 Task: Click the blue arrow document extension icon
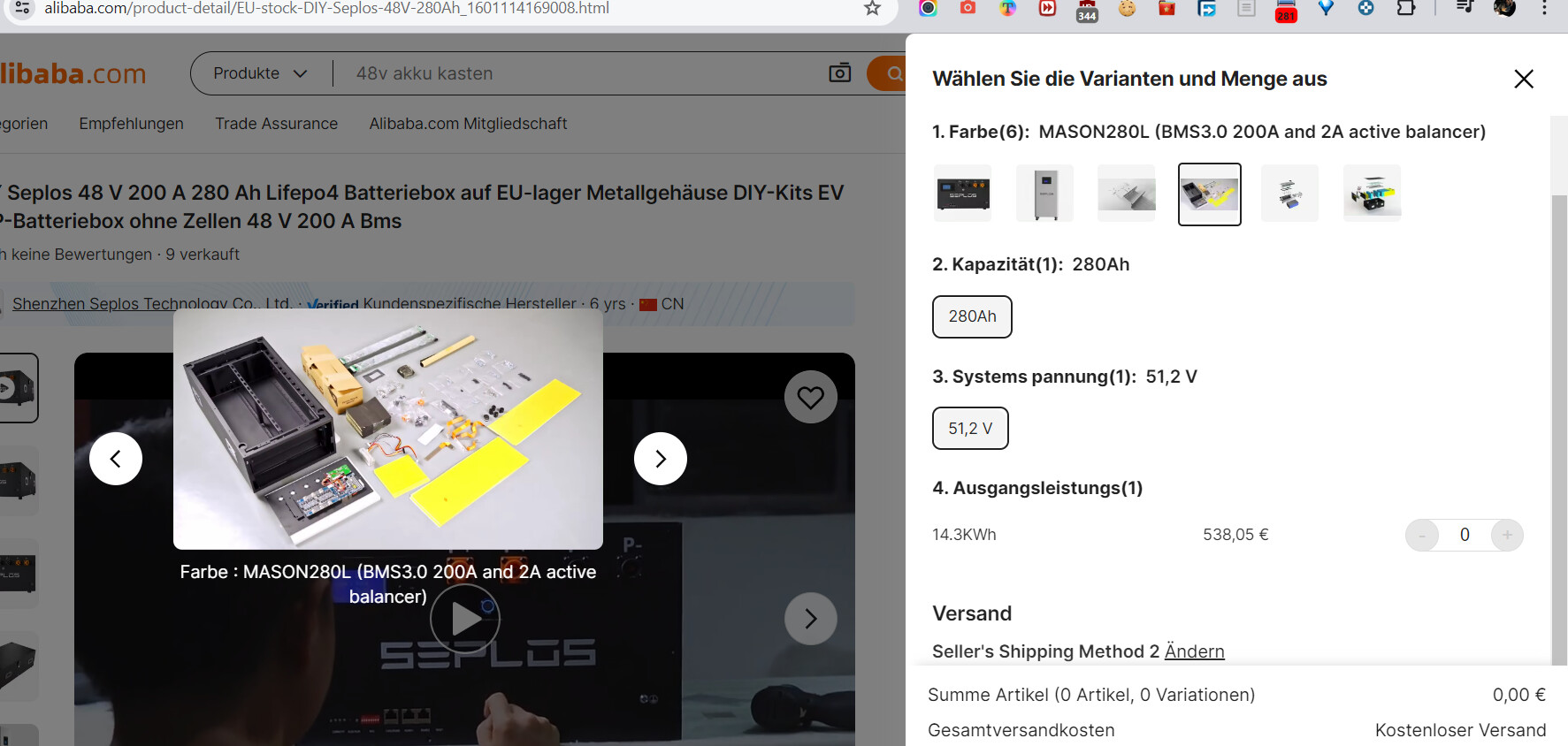[x=1206, y=8]
